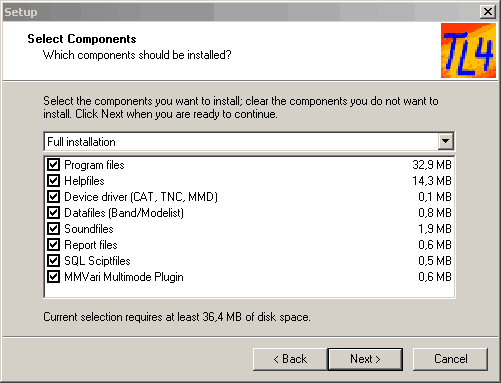Screen dimensions: 501x383
Task: Toggle the Helpfiles checkbox
Action: (x=53, y=181)
